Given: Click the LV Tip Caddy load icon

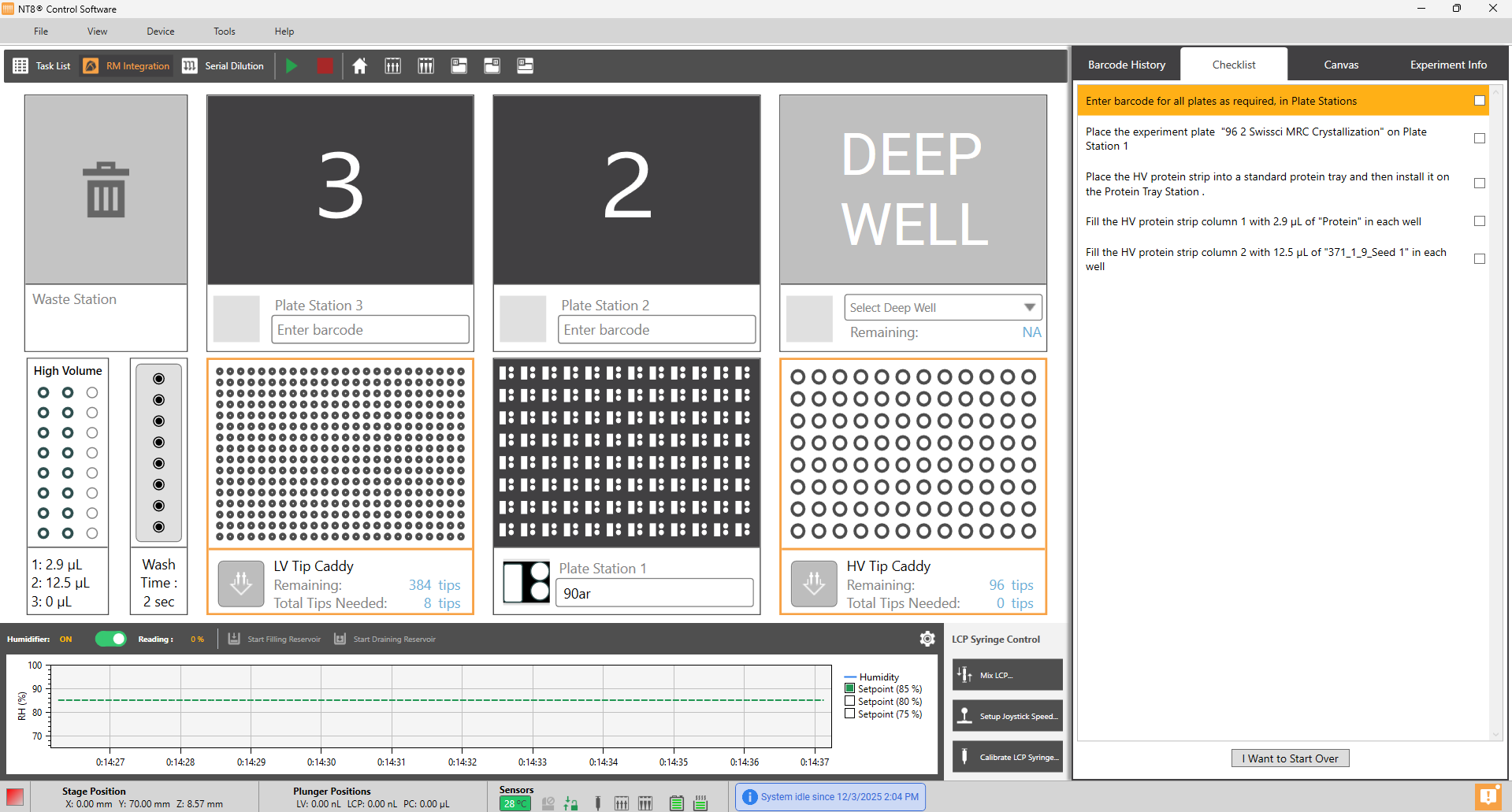Looking at the screenshot, I should pyautogui.click(x=241, y=584).
